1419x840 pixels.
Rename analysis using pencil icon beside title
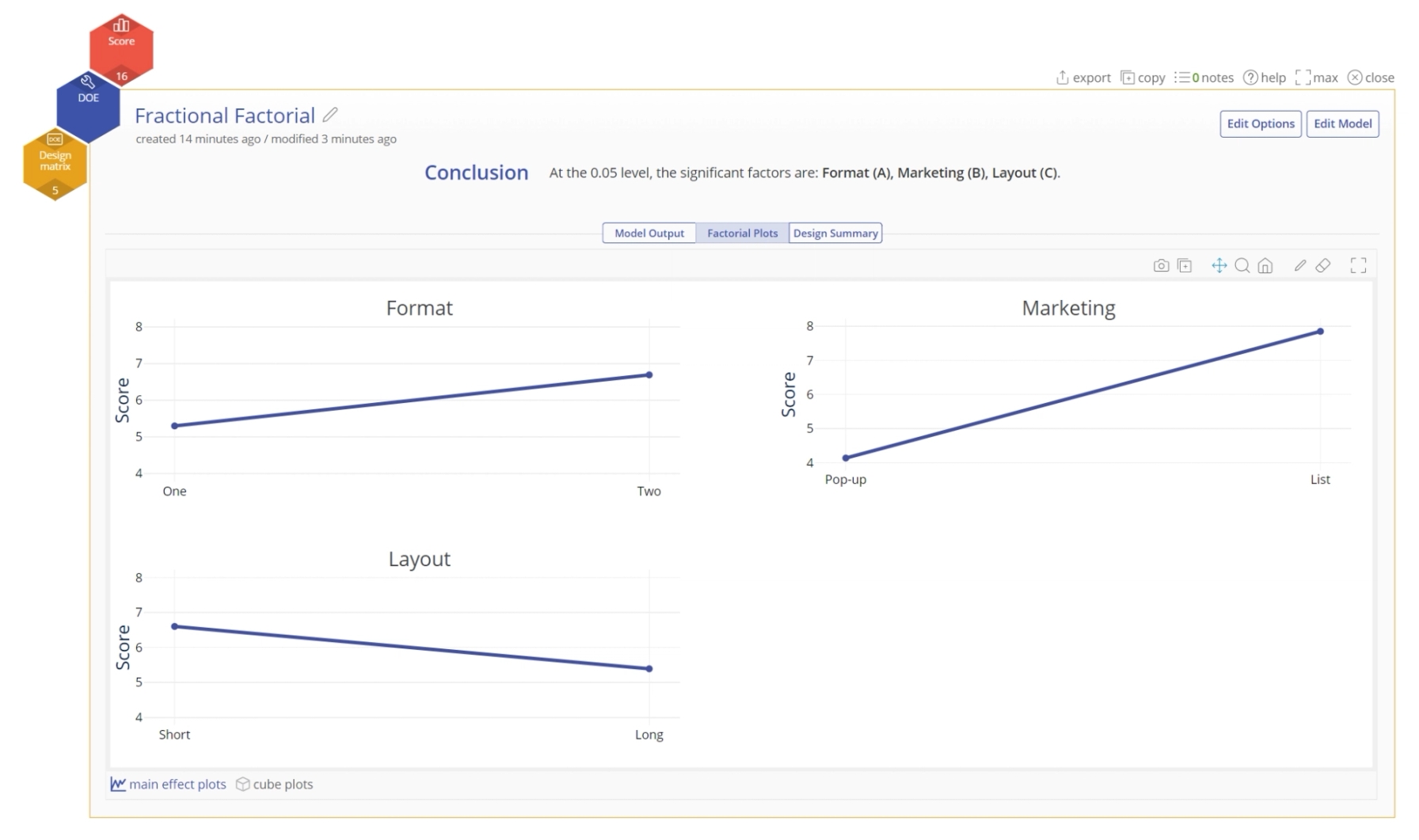tap(330, 115)
